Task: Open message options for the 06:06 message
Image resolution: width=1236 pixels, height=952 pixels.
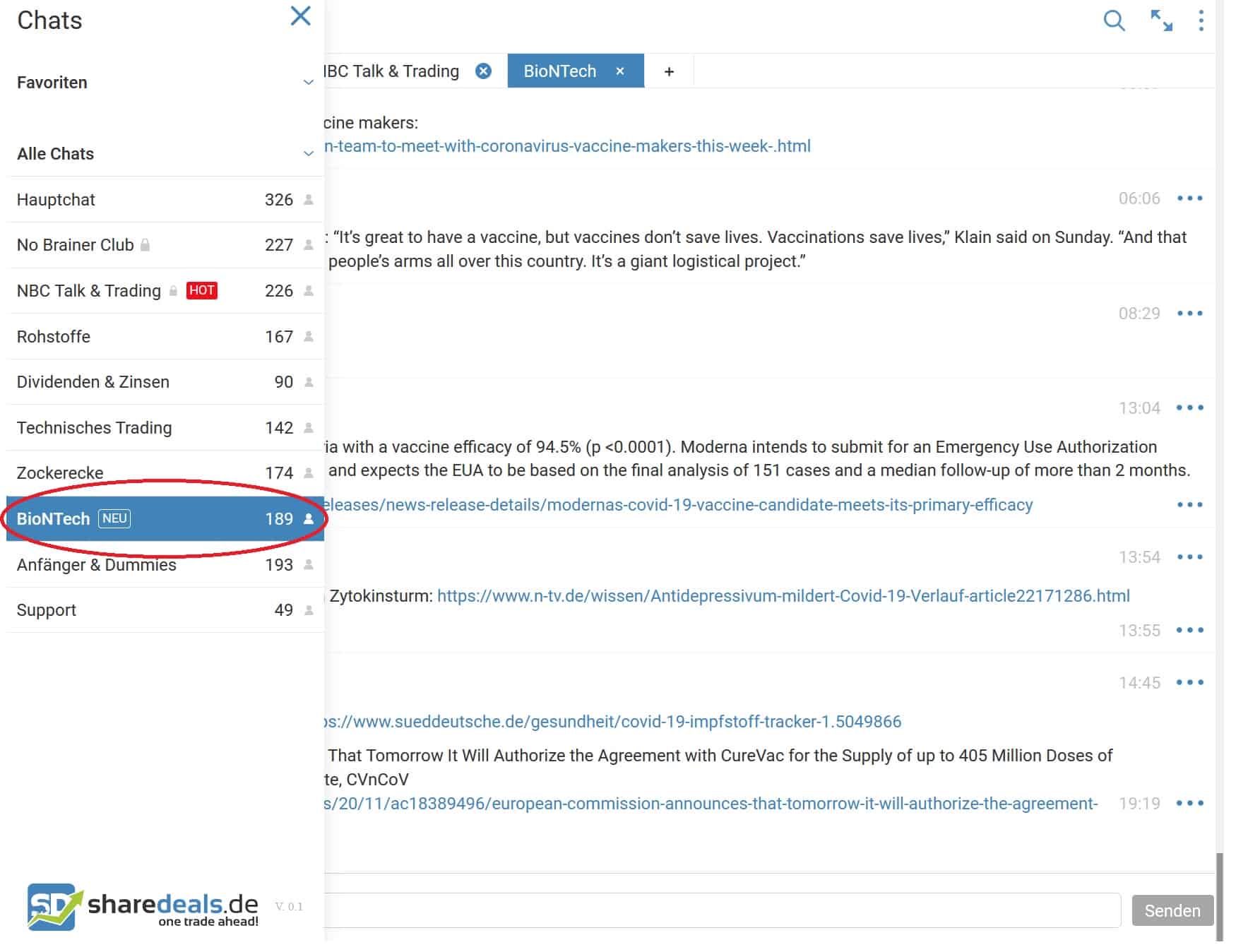Action: [x=1189, y=198]
